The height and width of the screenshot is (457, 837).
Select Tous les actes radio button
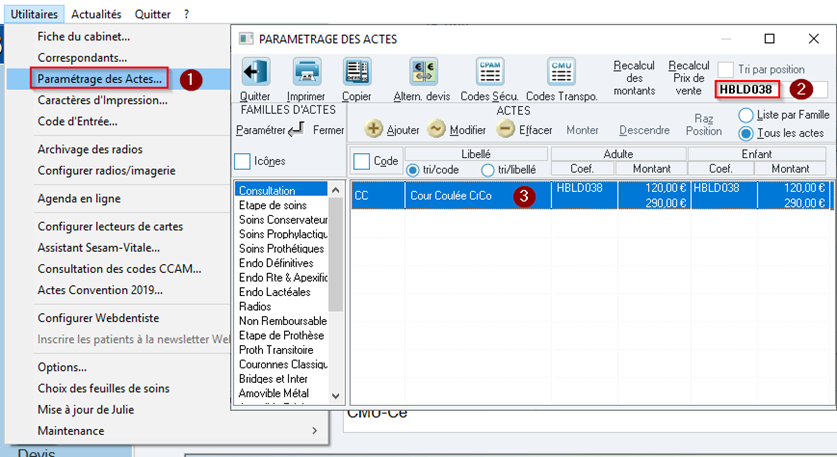point(746,133)
